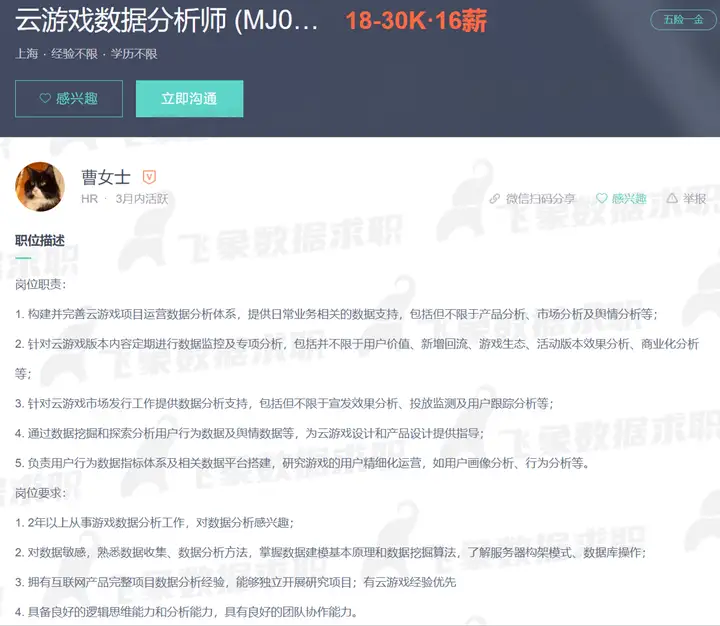Click the 五险一金 benefit tag
720x626 pixels.
683,19
